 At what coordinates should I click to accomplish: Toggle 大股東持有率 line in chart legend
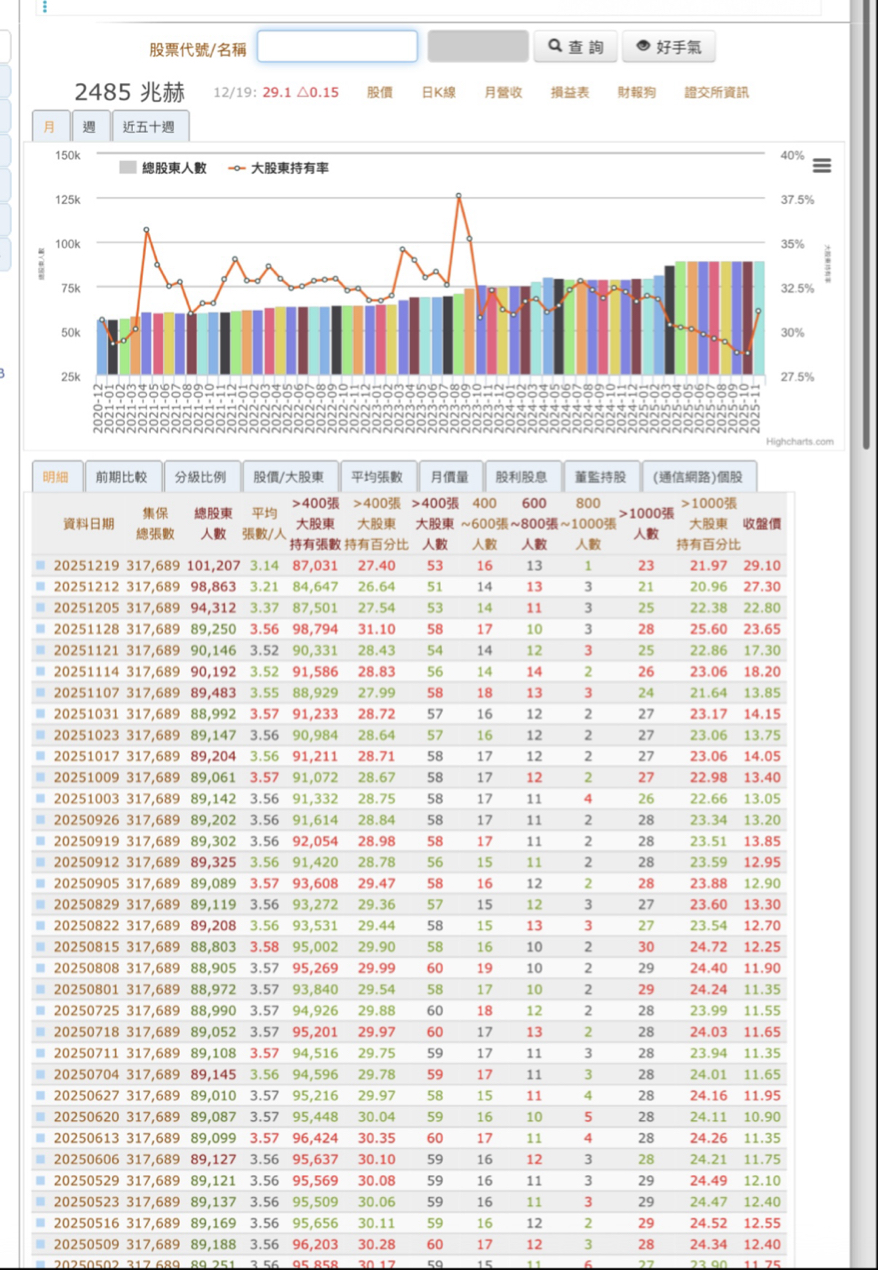click(x=278, y=168)
